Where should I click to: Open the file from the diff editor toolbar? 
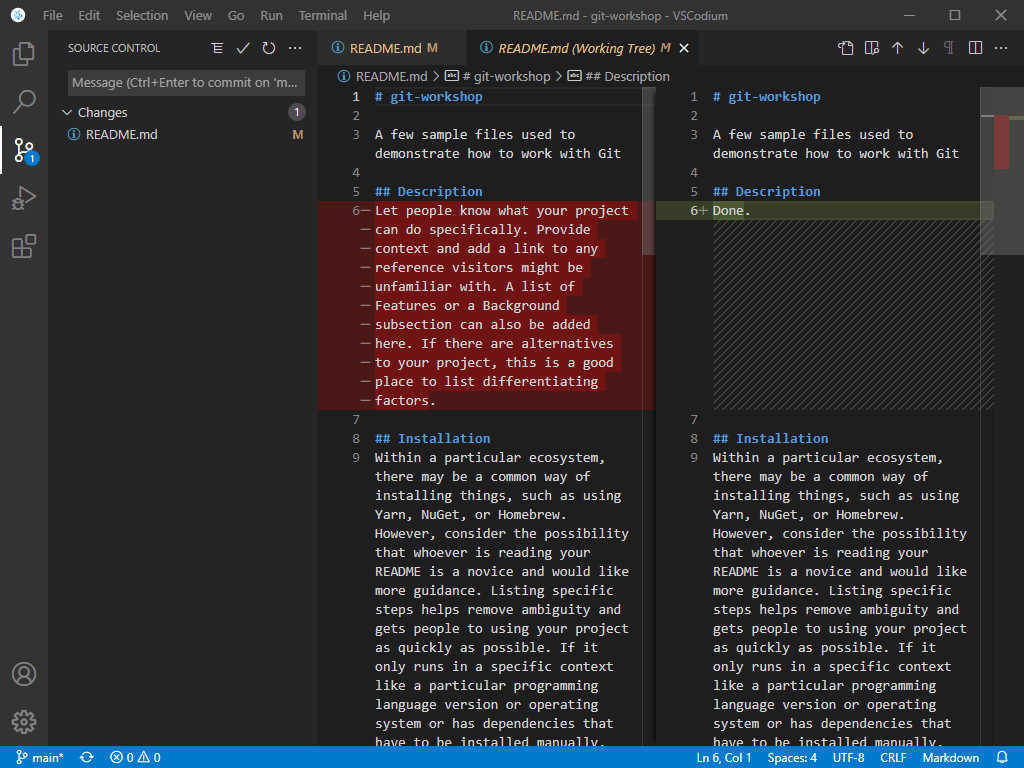point(846,48)
